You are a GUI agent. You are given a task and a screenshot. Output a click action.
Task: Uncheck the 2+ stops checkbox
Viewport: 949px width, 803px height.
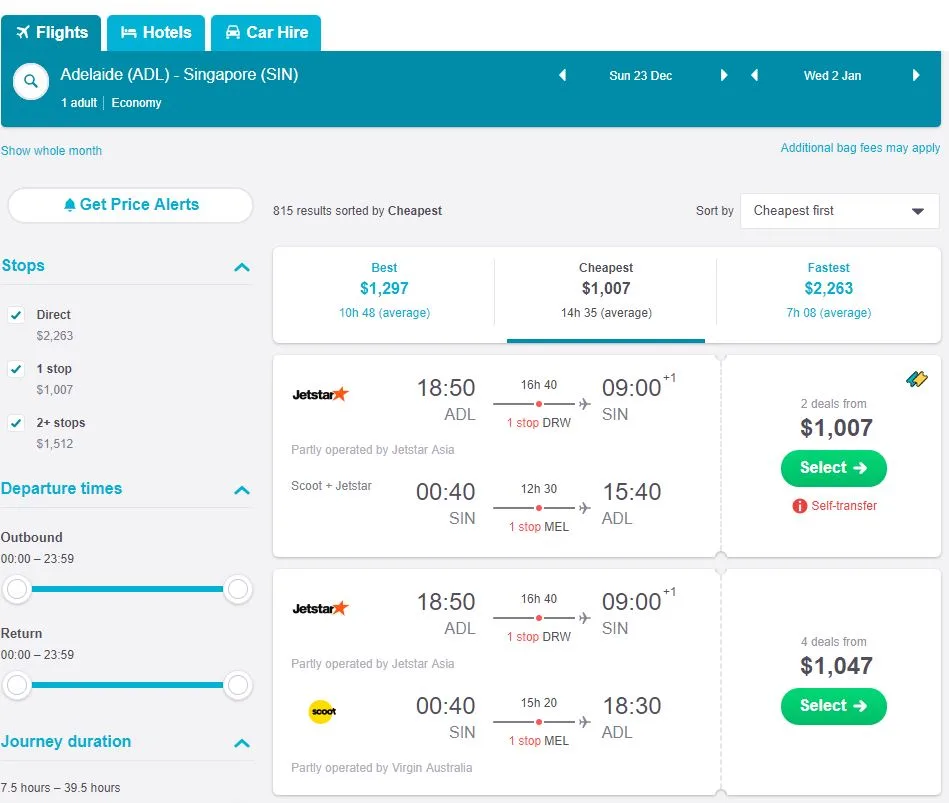click(16, 423)
